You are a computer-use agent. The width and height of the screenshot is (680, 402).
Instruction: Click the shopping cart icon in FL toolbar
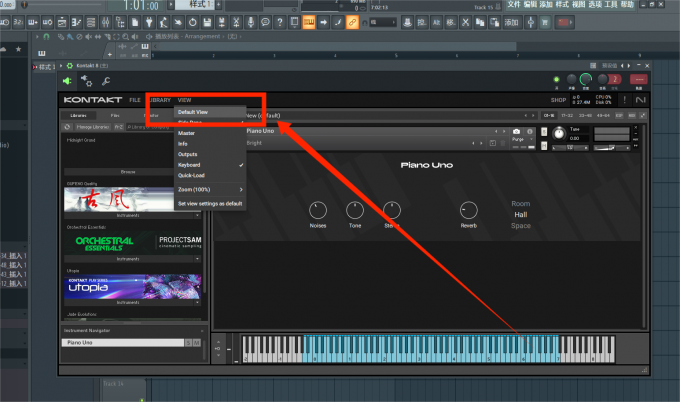[x=545, y=22]
